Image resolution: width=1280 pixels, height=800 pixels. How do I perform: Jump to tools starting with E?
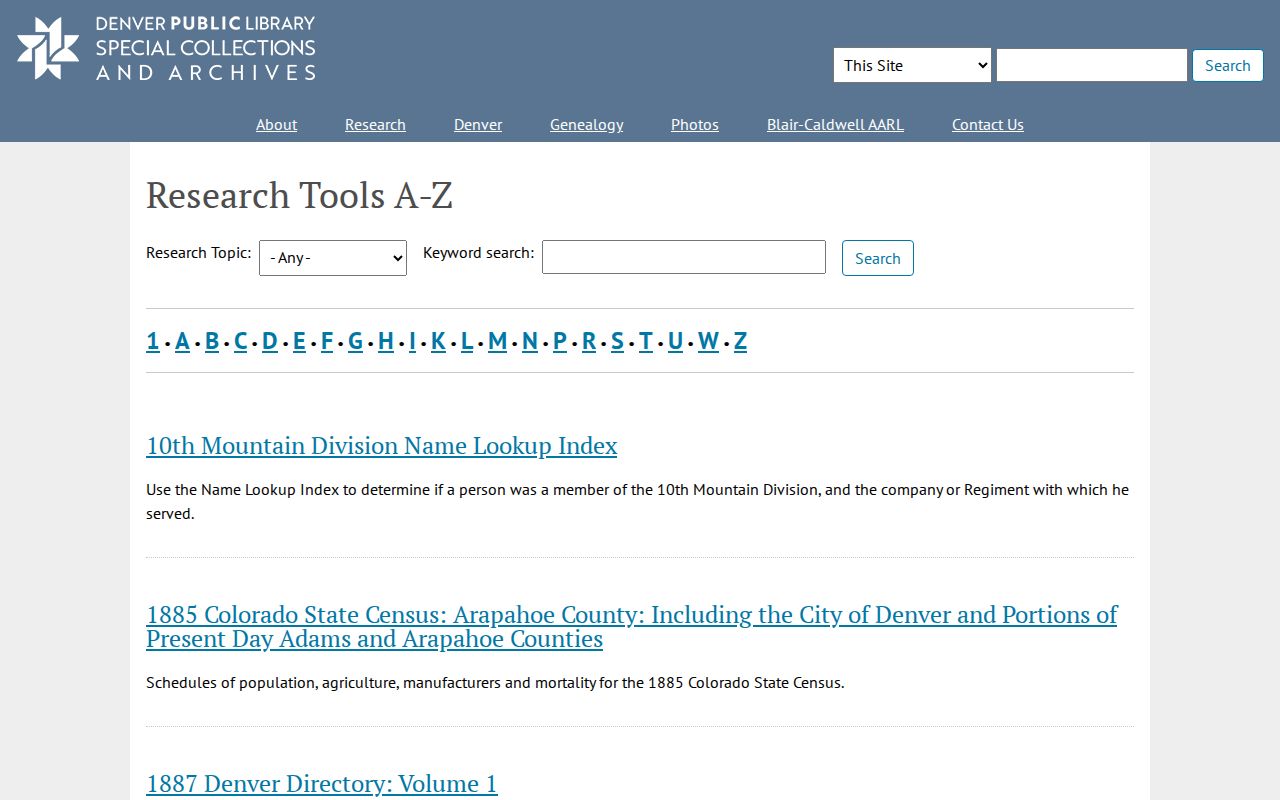pos(299,341)
